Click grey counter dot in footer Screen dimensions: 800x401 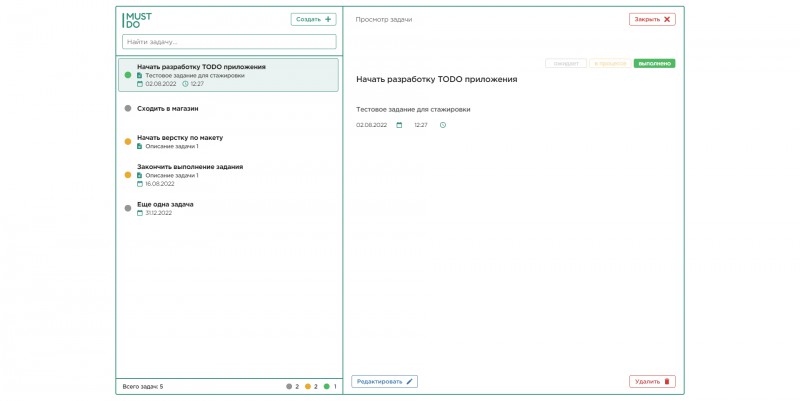click(289, 387)
